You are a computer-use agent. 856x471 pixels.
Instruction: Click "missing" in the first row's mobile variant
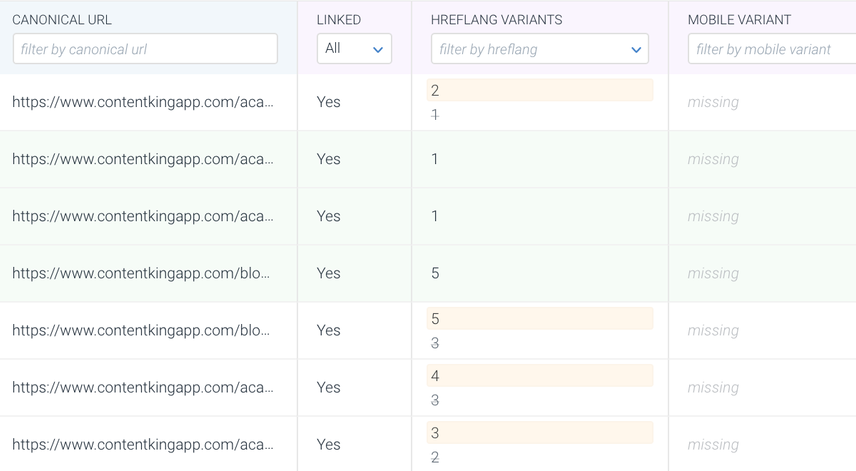coord(713,102)
